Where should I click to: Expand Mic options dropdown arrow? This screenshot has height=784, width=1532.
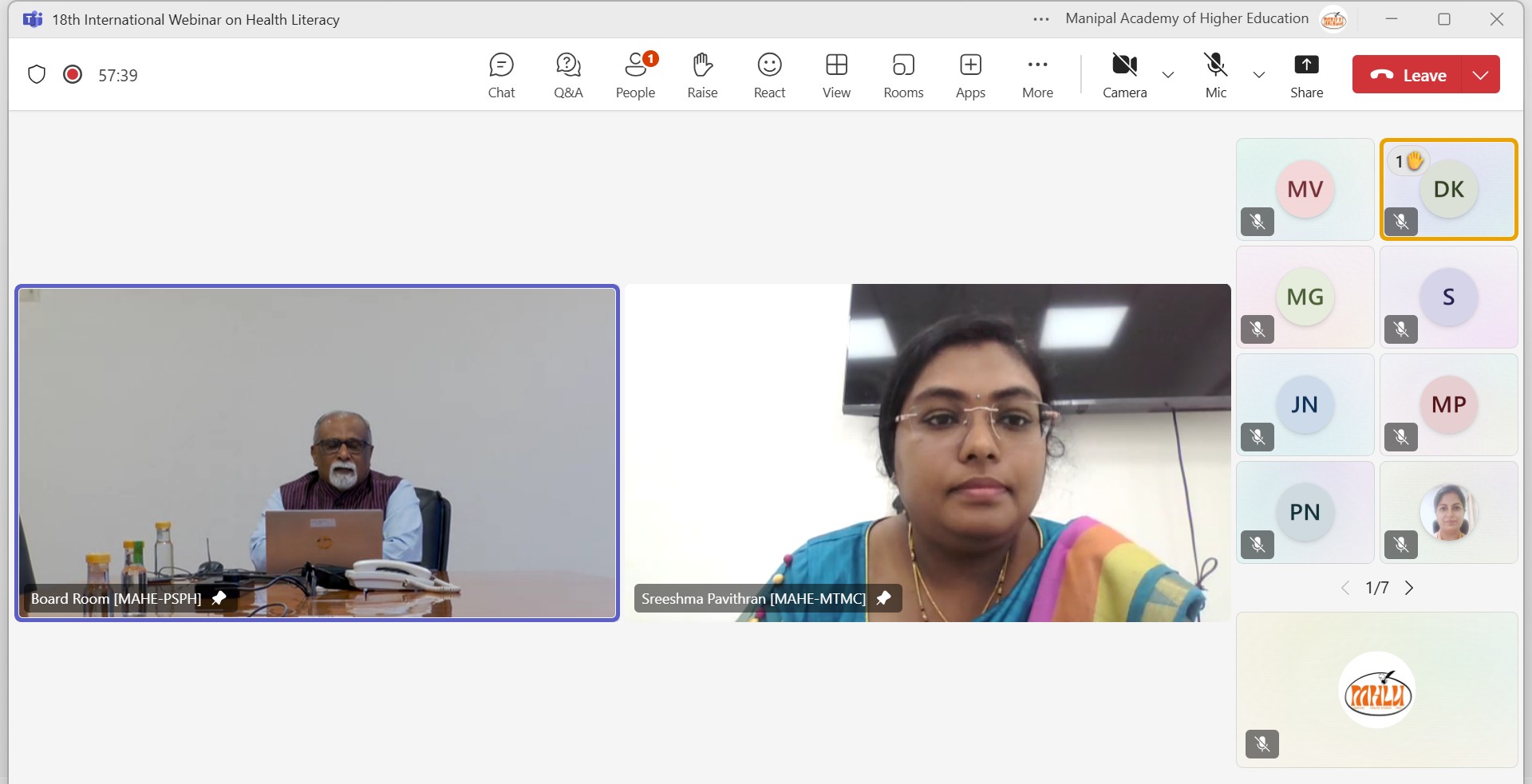tap(1259, 75)
